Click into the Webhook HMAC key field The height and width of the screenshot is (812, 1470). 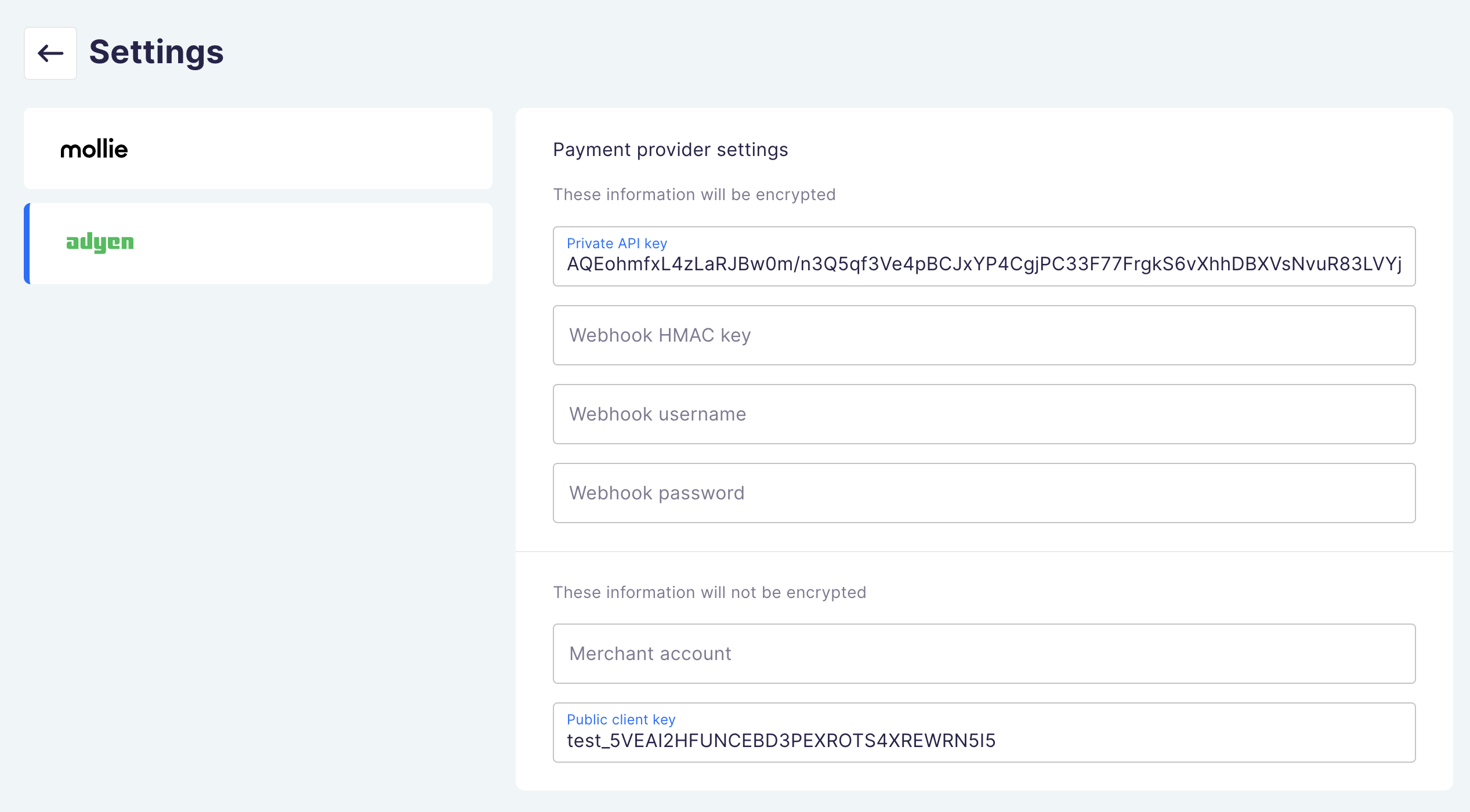click(984, 335)
